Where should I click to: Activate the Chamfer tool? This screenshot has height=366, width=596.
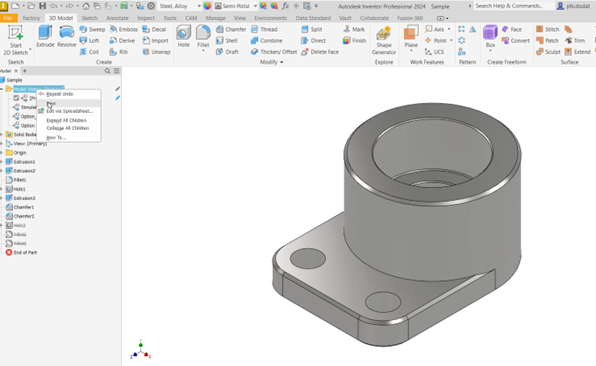click(231, 29)
